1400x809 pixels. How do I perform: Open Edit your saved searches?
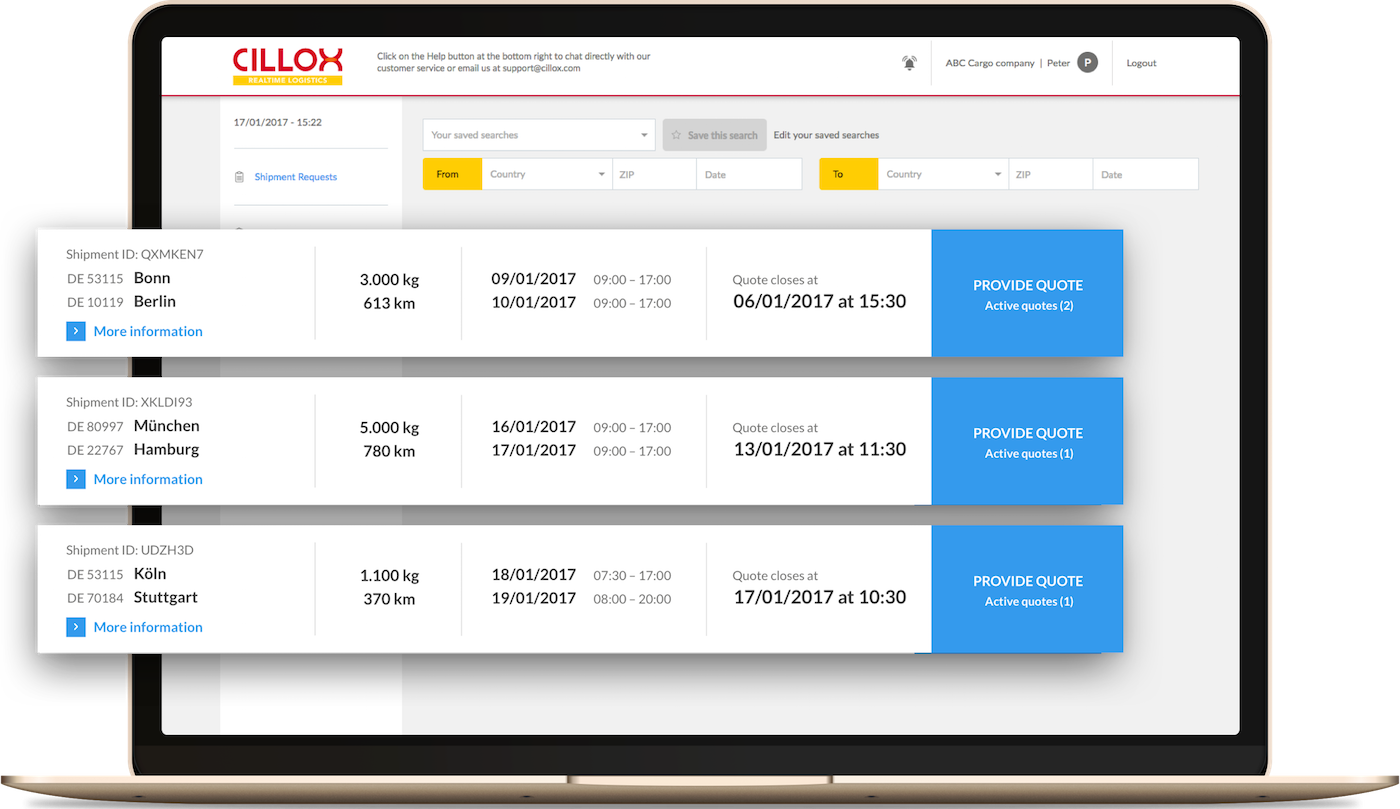pyautogui.click(x=828, y=135)
